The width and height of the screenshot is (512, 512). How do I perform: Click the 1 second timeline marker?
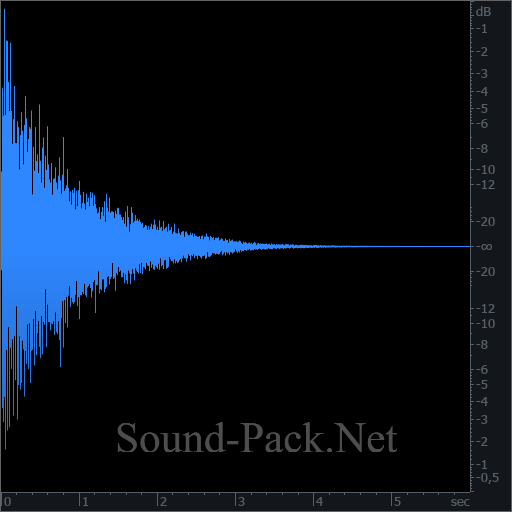point(85,502)
